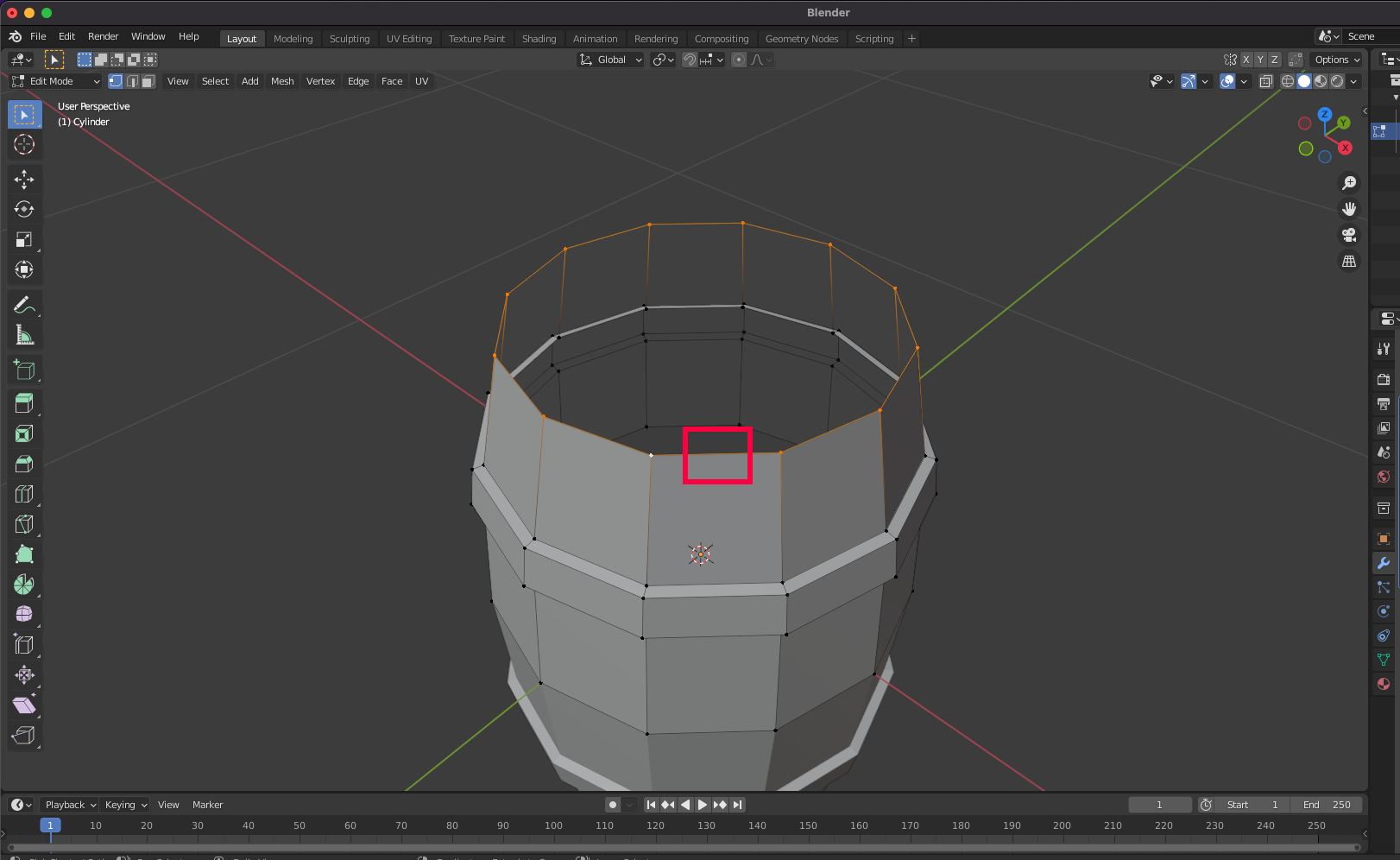The height and width of the screenshot is (860, 1400).
Task: Select the Edge Slide tool
Action: click(x=24, y=645)
